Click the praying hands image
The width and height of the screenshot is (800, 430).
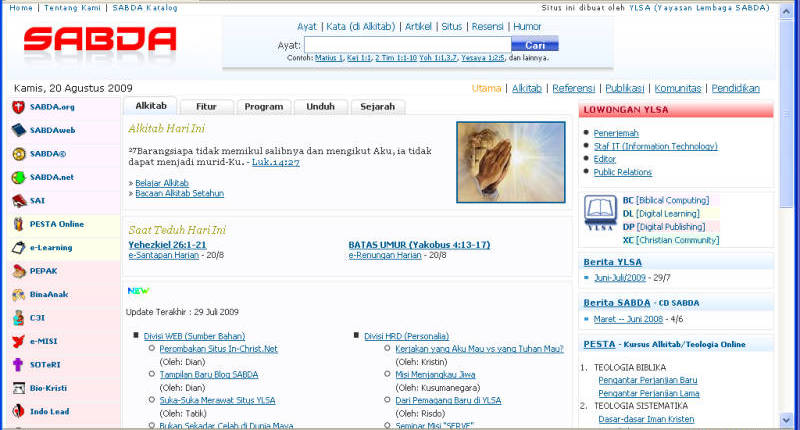coord(511,162)
